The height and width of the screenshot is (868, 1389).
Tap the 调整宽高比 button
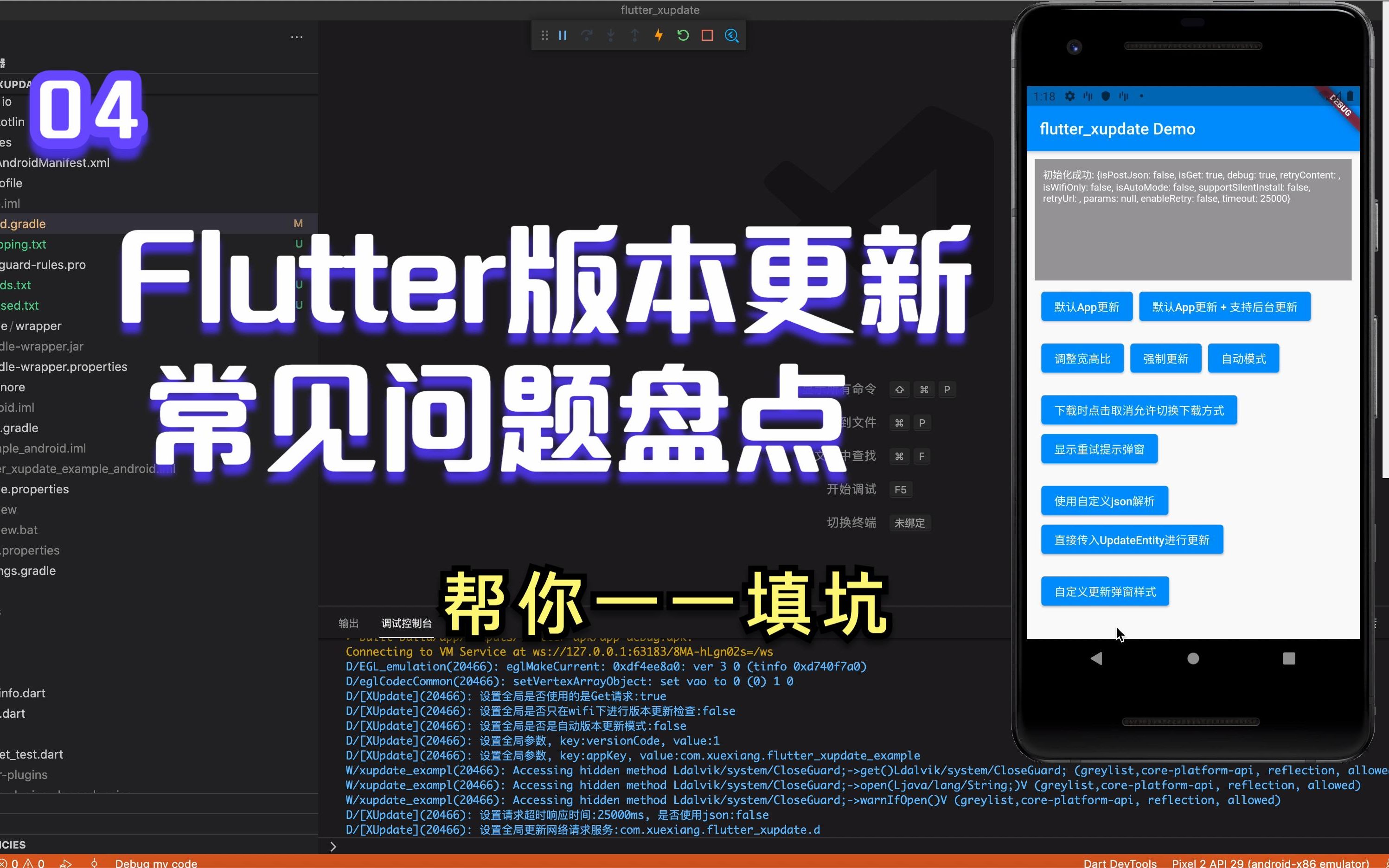1082,358
